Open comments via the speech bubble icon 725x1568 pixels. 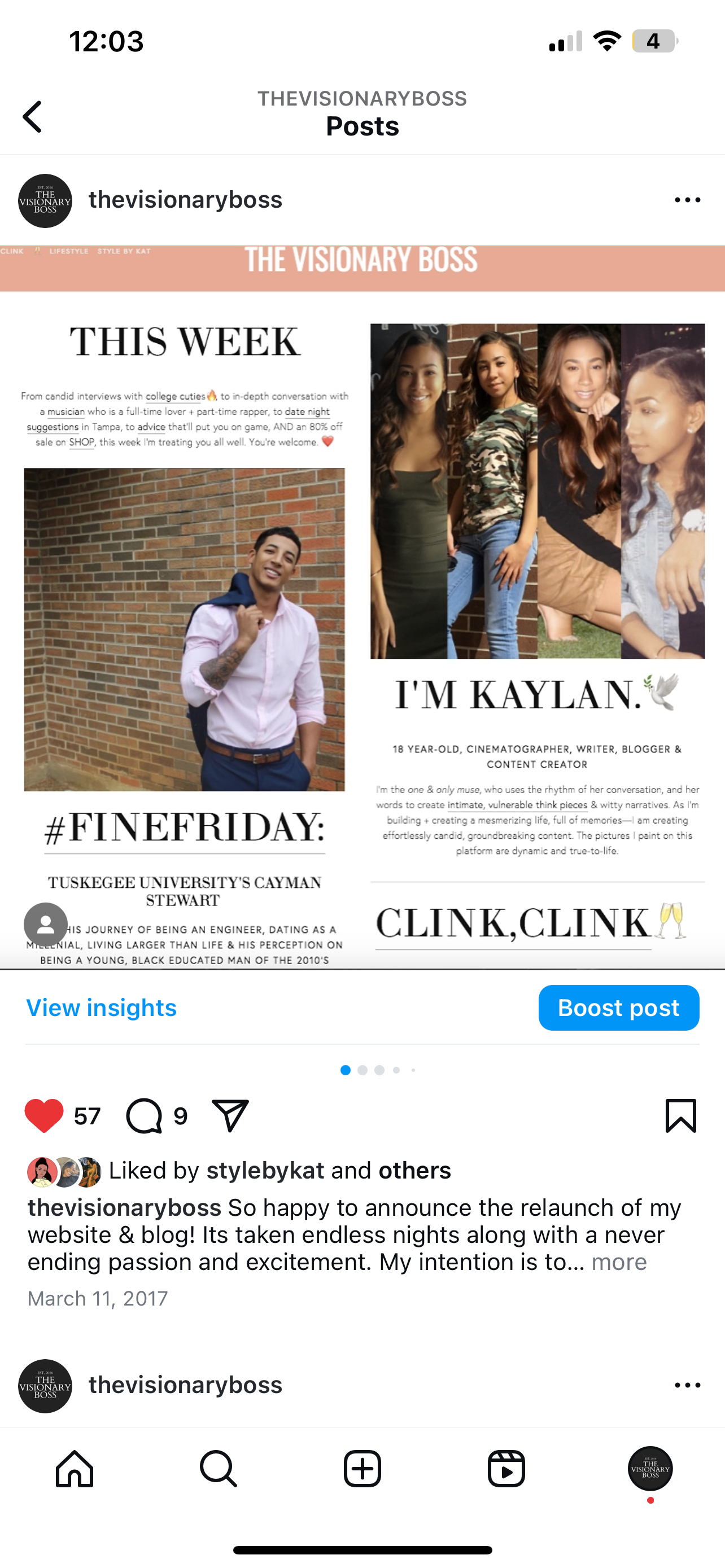(145, 1116)
